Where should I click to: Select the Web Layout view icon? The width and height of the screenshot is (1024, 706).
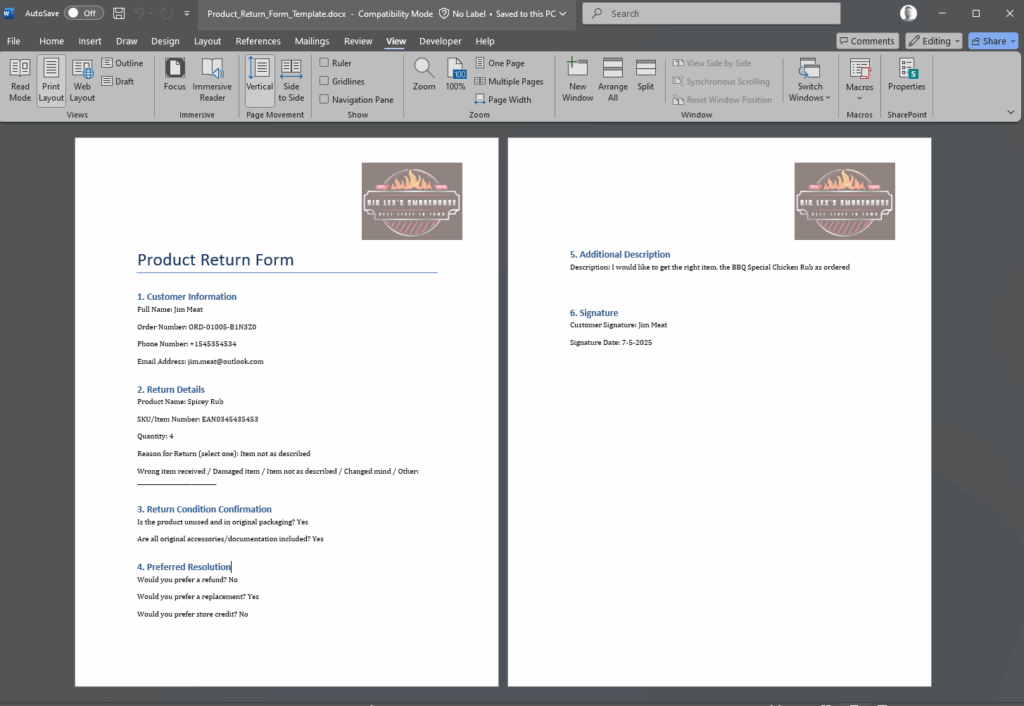tap(82, 79)
